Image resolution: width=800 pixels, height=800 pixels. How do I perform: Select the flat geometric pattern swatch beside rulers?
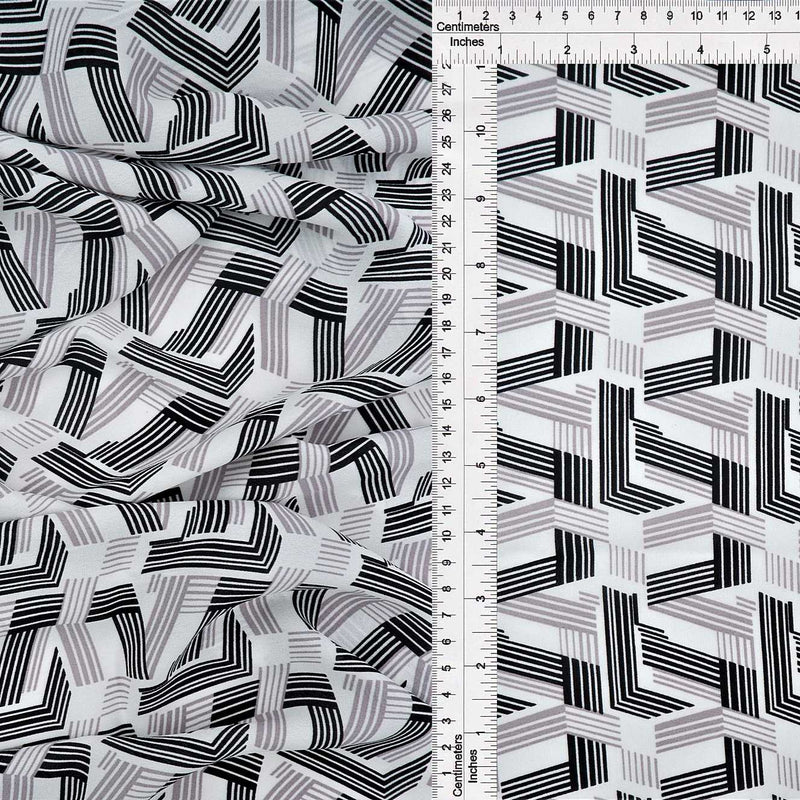point(648,432)
